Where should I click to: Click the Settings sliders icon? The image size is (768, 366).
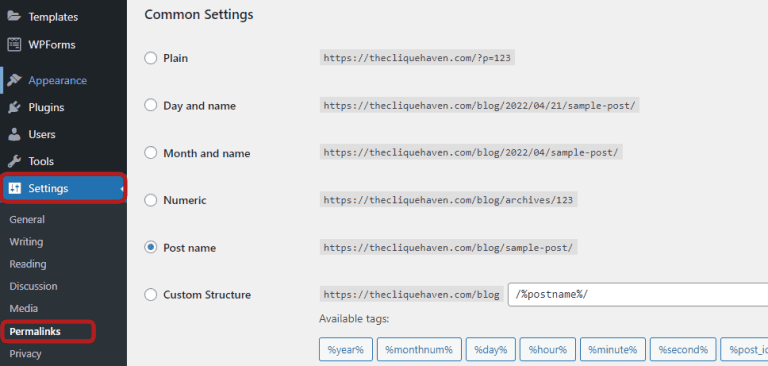tap(15, 188)
